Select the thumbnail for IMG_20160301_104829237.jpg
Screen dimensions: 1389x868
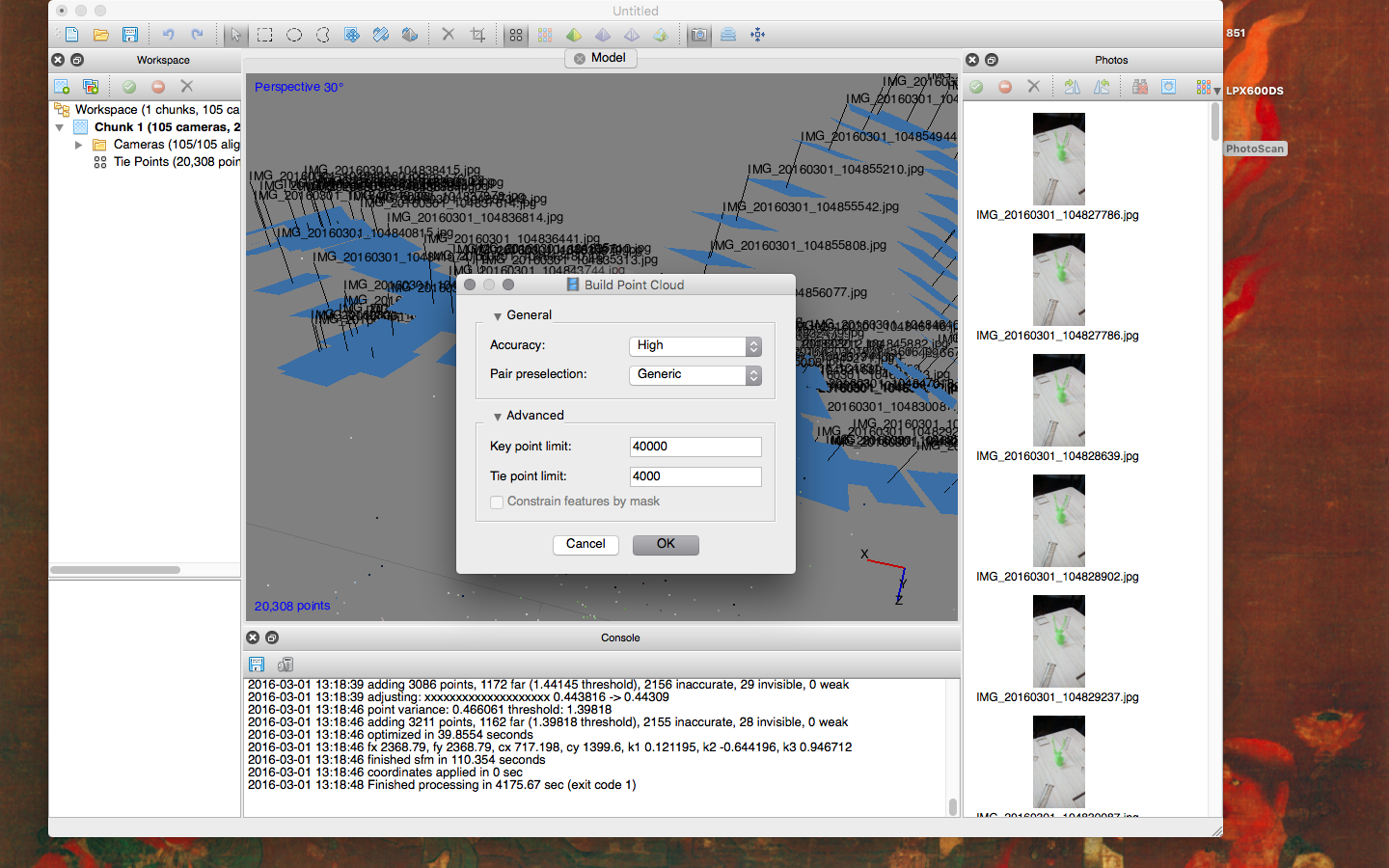[1058, 640]
